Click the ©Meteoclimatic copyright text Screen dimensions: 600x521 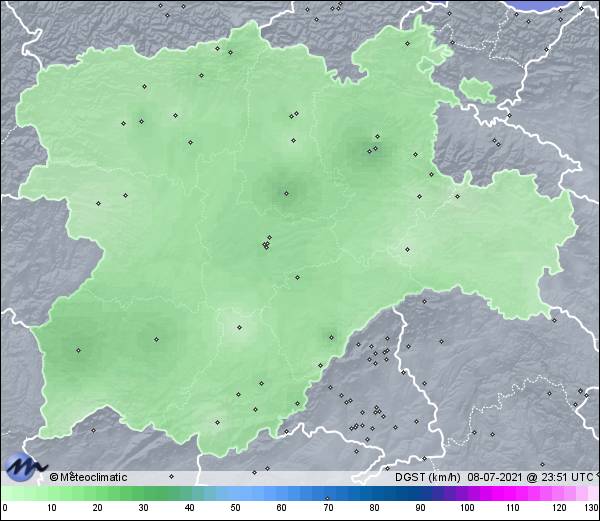point(88,477)
